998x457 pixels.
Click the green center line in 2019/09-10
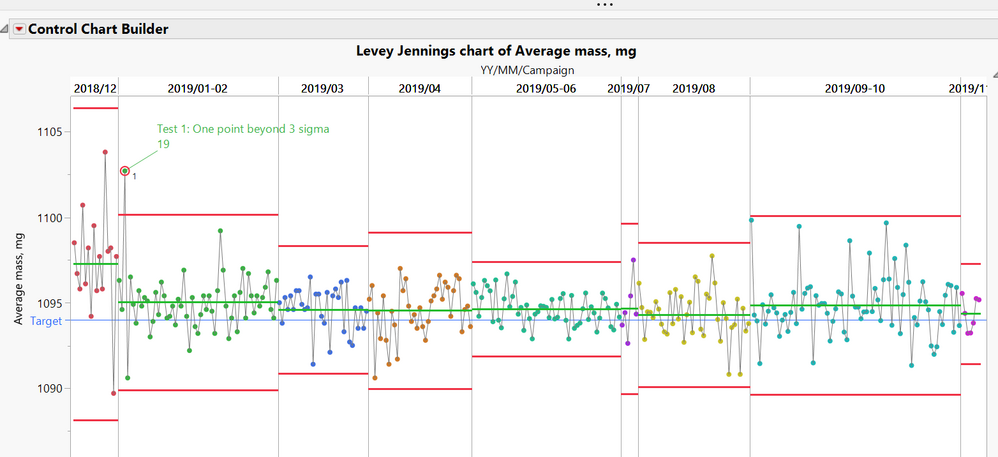click(x=855, y=306)
